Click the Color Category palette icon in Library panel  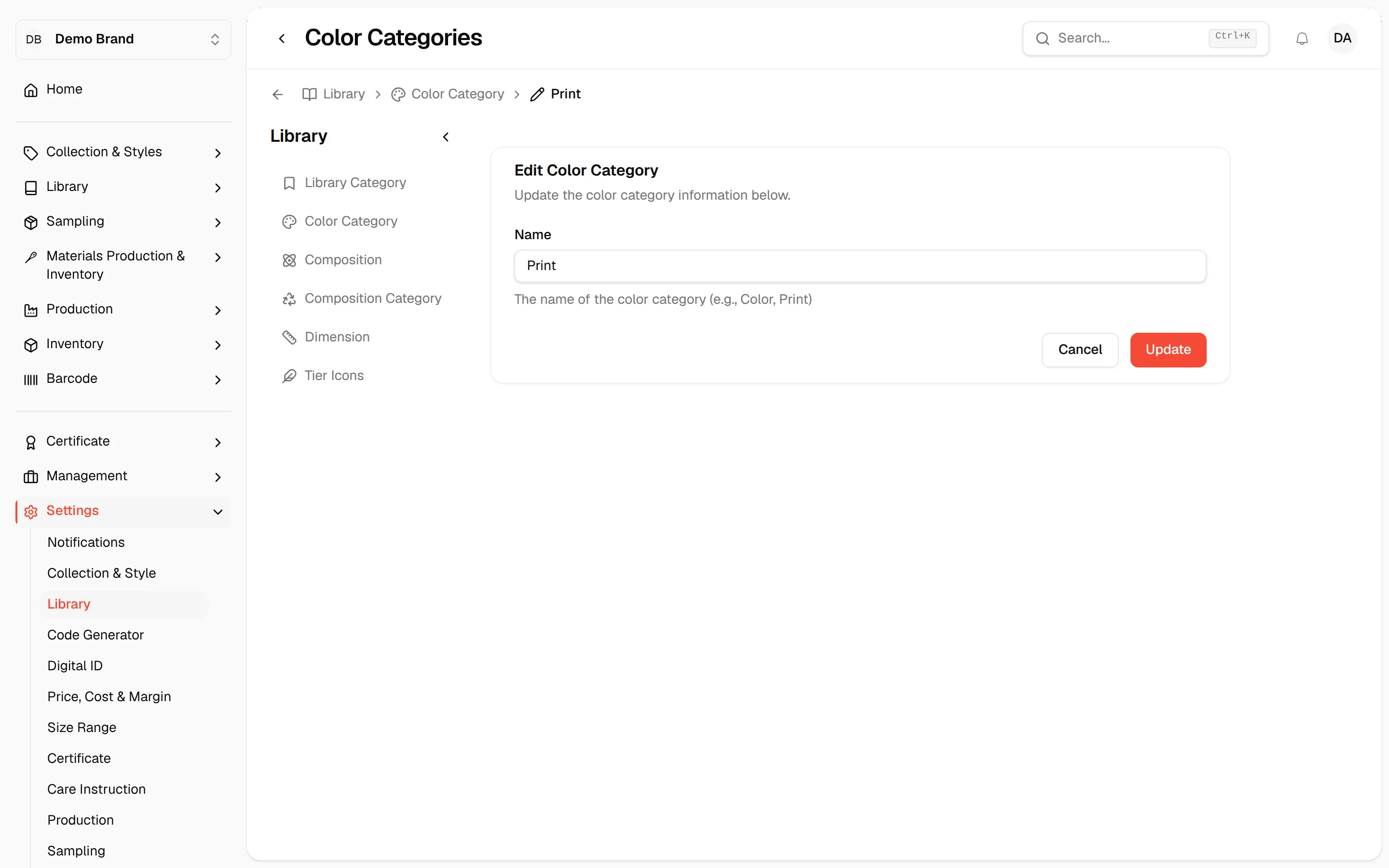click(289, 222)
